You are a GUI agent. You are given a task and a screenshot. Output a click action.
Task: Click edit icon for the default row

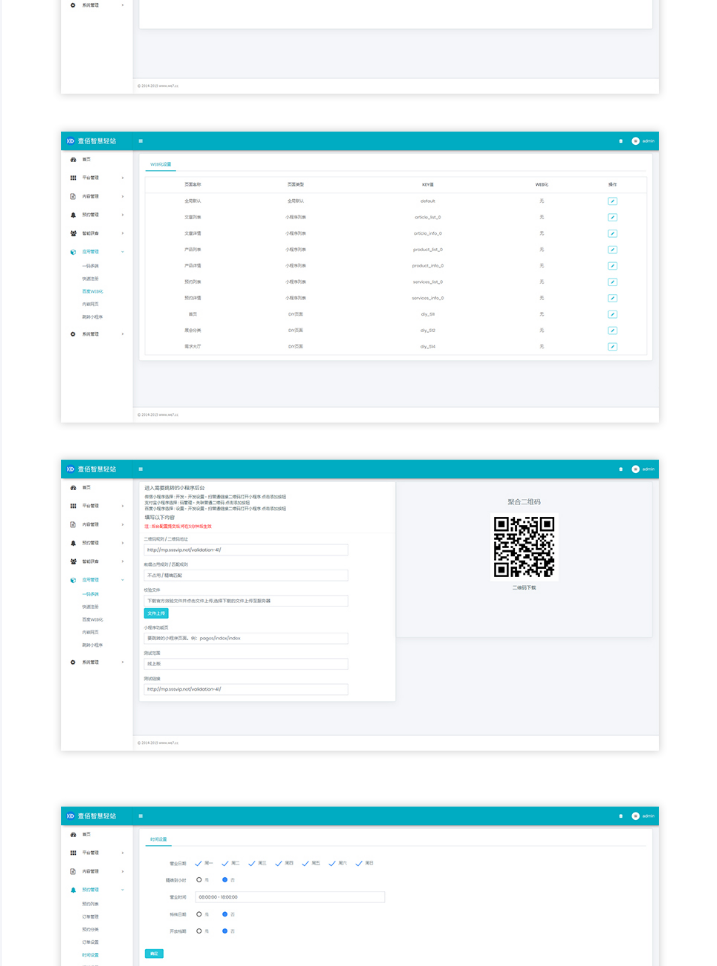[x=612, y=201]
